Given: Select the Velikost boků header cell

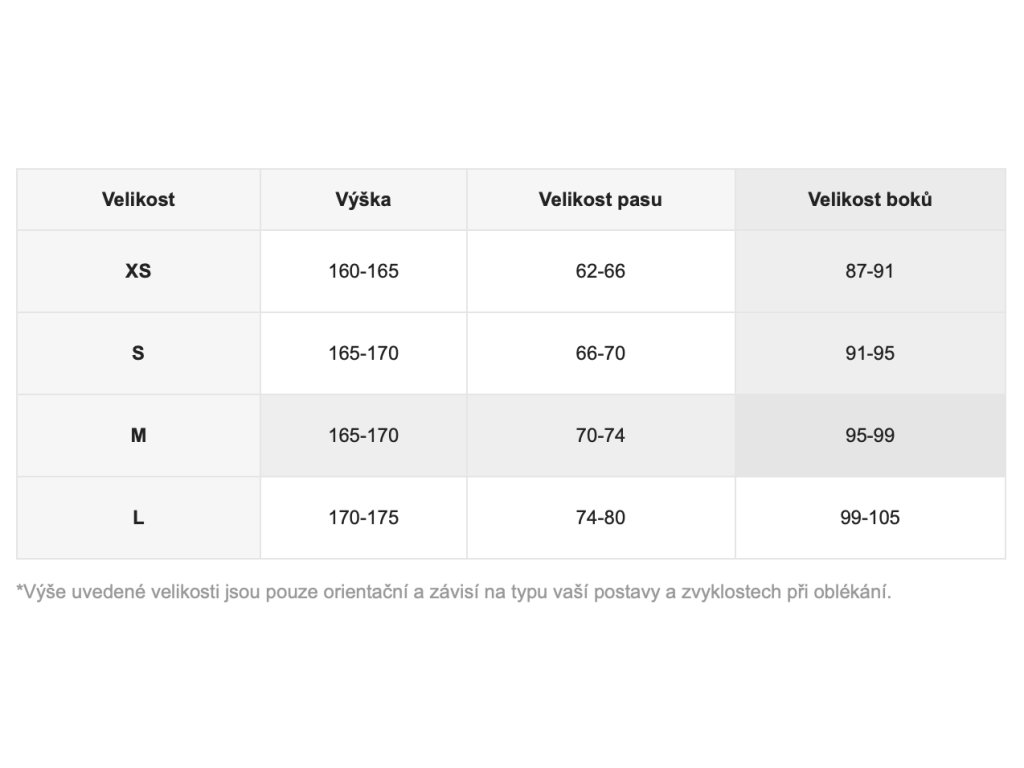Looking at the screenshot, I should coord(870,199).
